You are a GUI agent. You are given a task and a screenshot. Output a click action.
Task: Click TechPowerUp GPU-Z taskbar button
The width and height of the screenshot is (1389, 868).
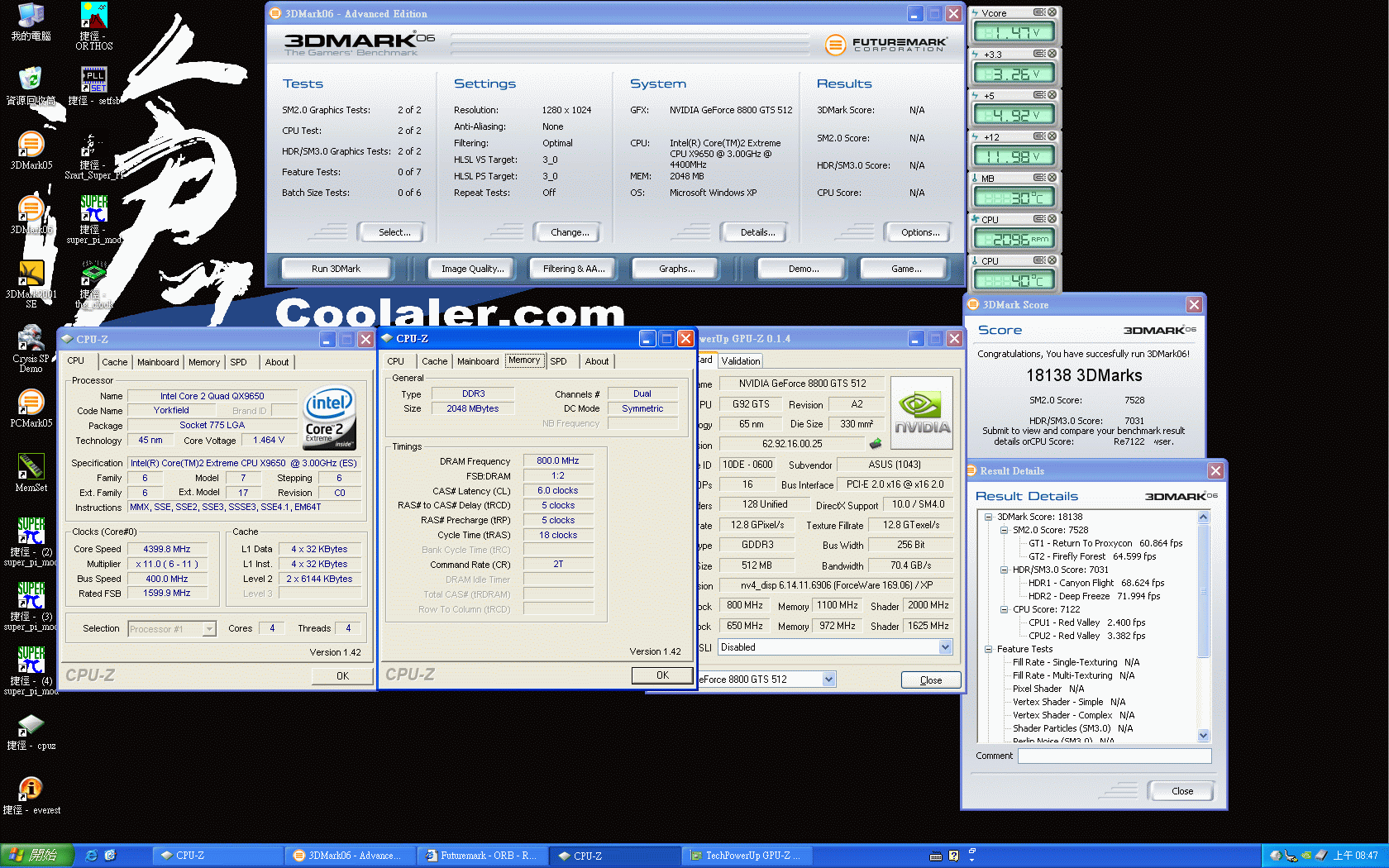click(x=746, y=856)
